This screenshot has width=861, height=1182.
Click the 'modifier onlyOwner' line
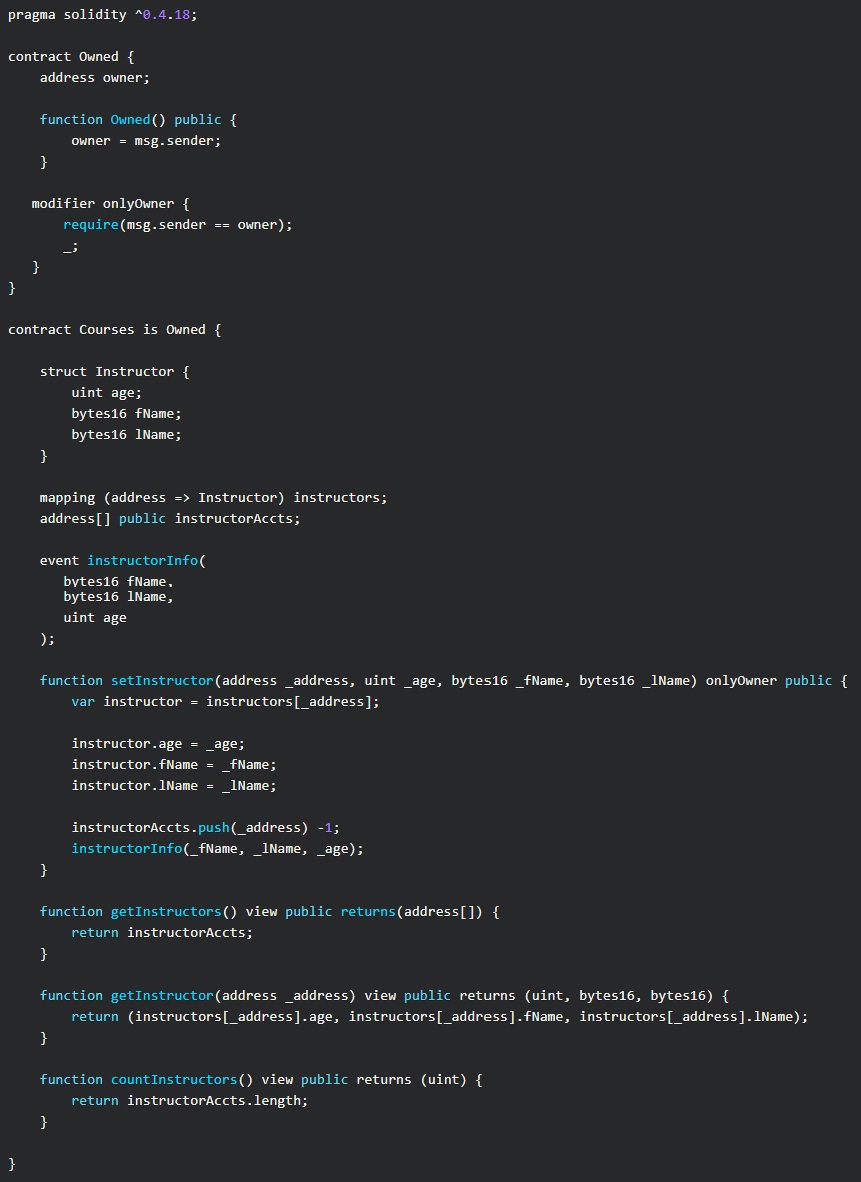point(103,204)
